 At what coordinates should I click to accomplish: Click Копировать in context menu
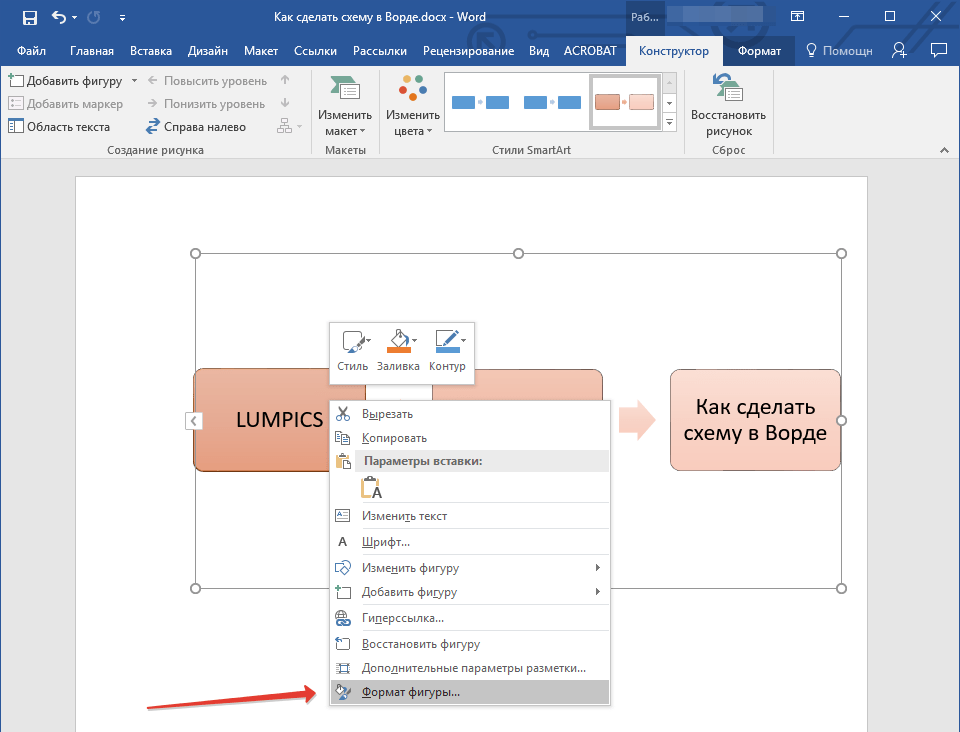(394, 438)
